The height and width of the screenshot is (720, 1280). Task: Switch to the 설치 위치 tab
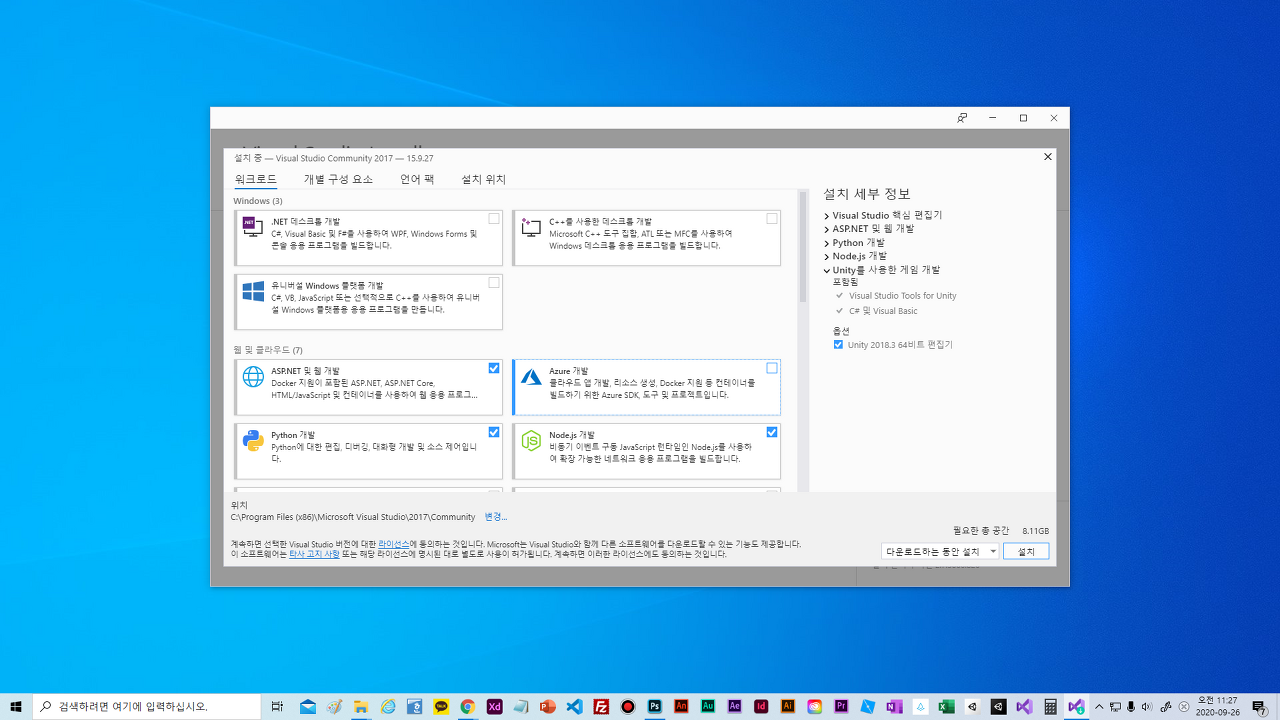point(483,179)
